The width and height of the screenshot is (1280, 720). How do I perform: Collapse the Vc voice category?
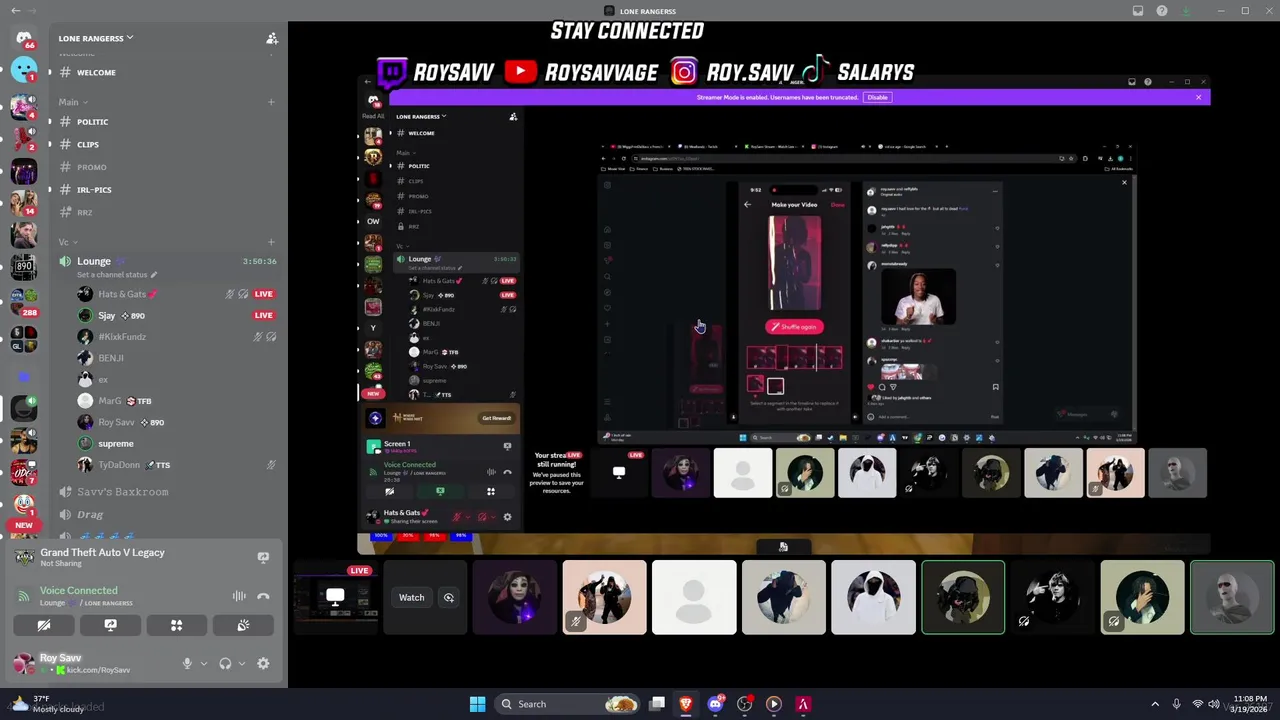67,242
